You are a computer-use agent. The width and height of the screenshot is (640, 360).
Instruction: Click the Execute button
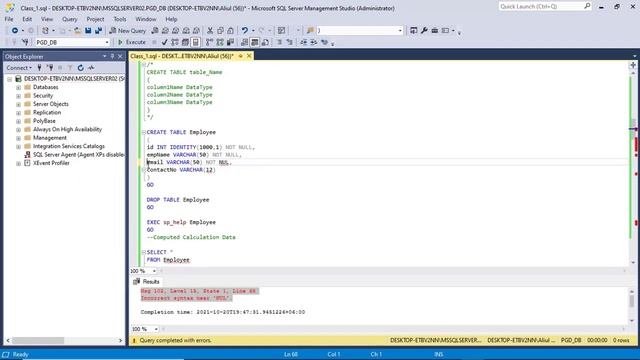[x=131, y=42]
